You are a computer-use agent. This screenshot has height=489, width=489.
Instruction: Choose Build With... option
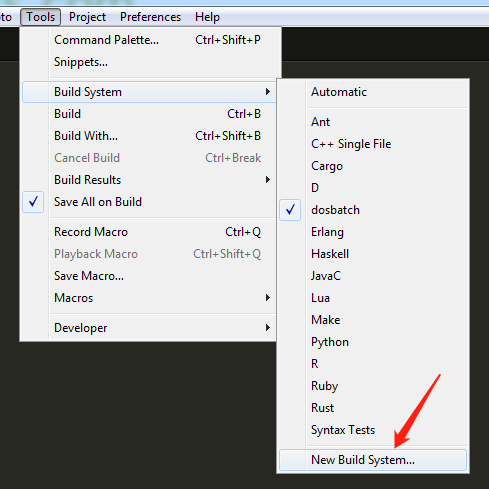(x=149, y=136)
